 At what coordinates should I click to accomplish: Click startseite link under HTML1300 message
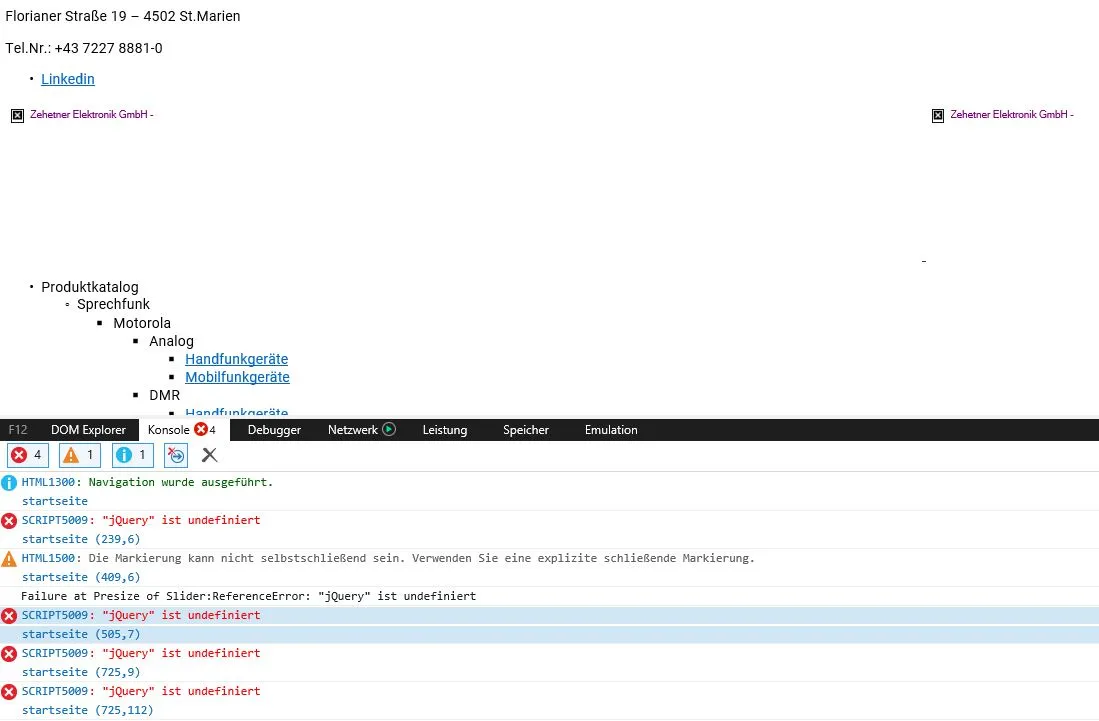(x=55, y=501)
